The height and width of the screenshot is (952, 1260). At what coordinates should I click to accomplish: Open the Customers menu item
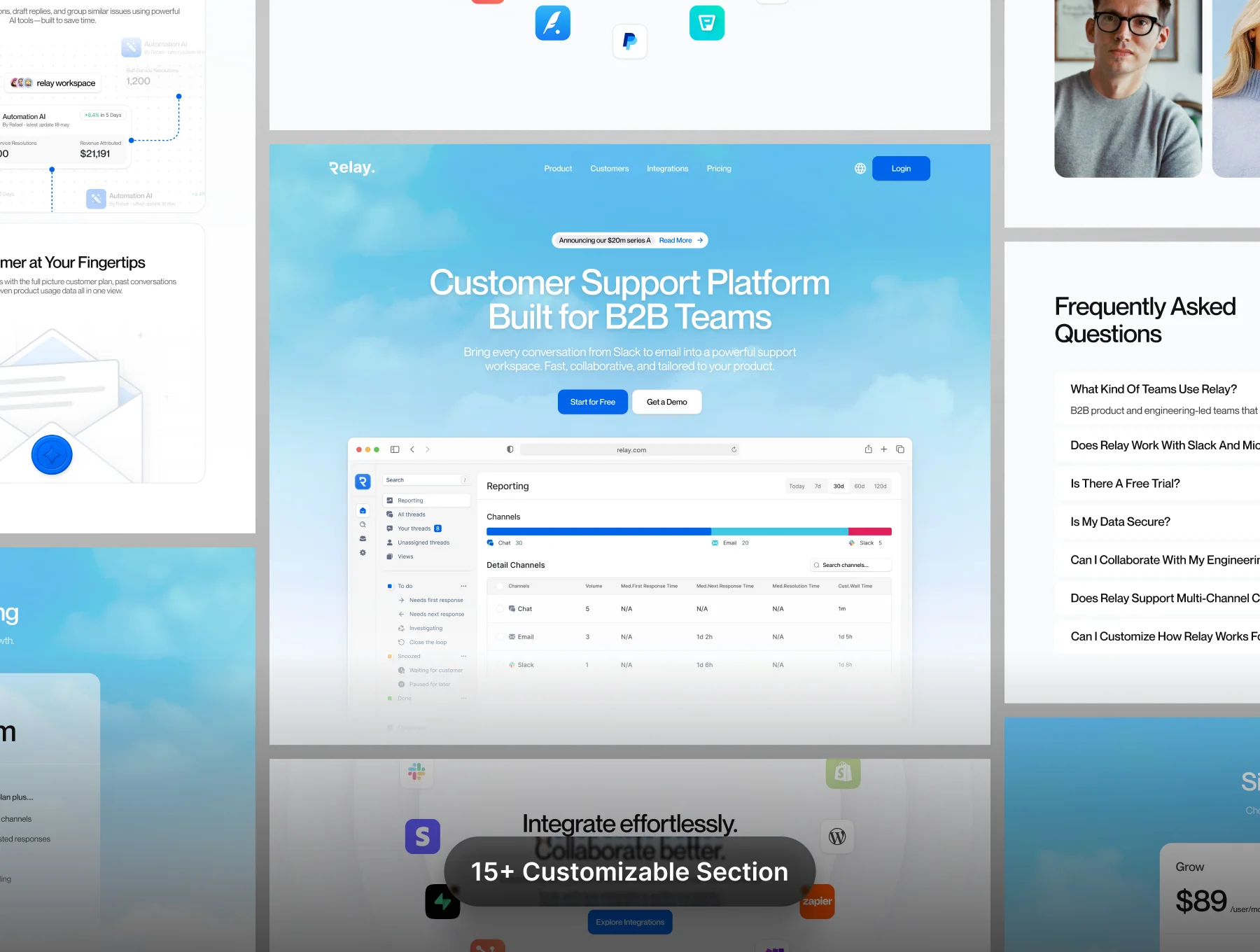610,169
